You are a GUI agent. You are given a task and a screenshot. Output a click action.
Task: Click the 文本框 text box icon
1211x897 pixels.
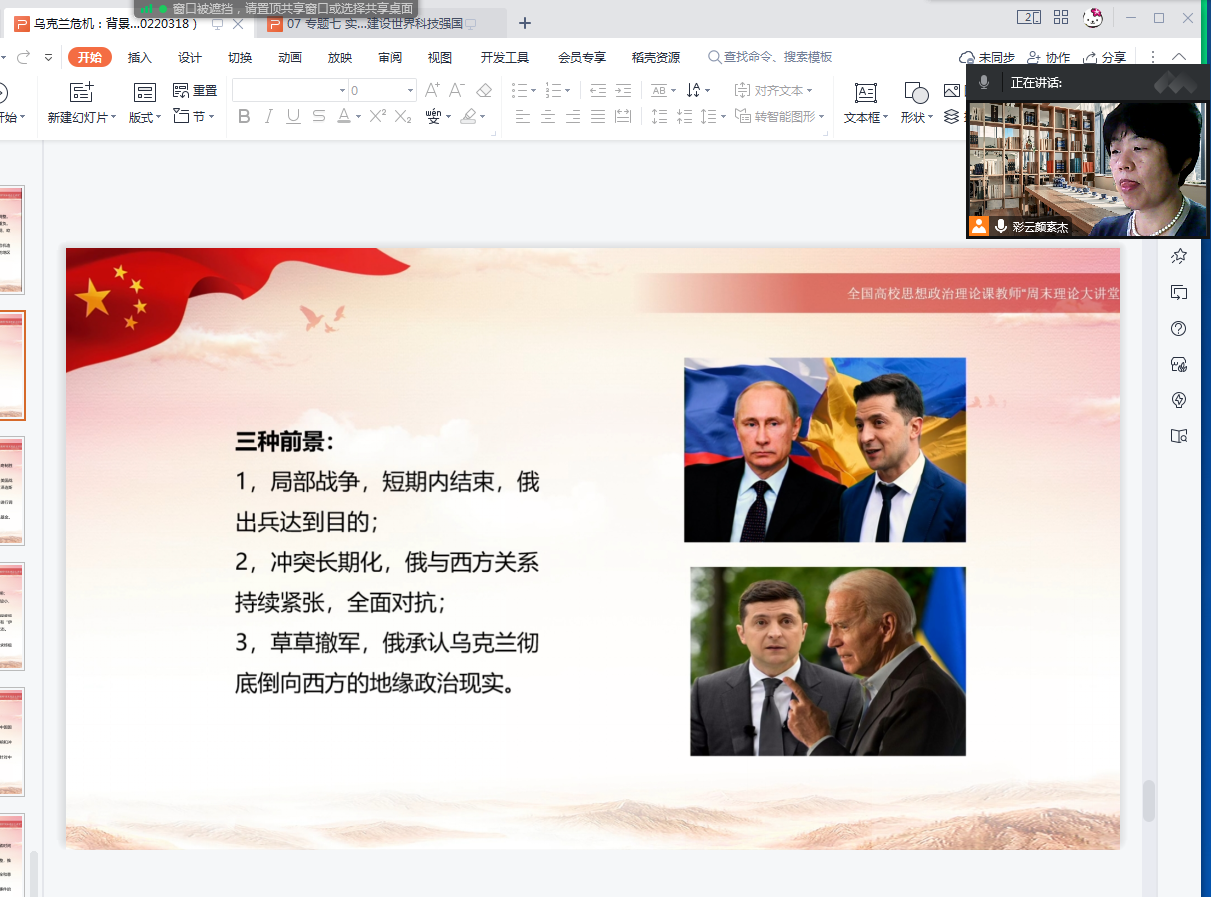pos(865,93)
